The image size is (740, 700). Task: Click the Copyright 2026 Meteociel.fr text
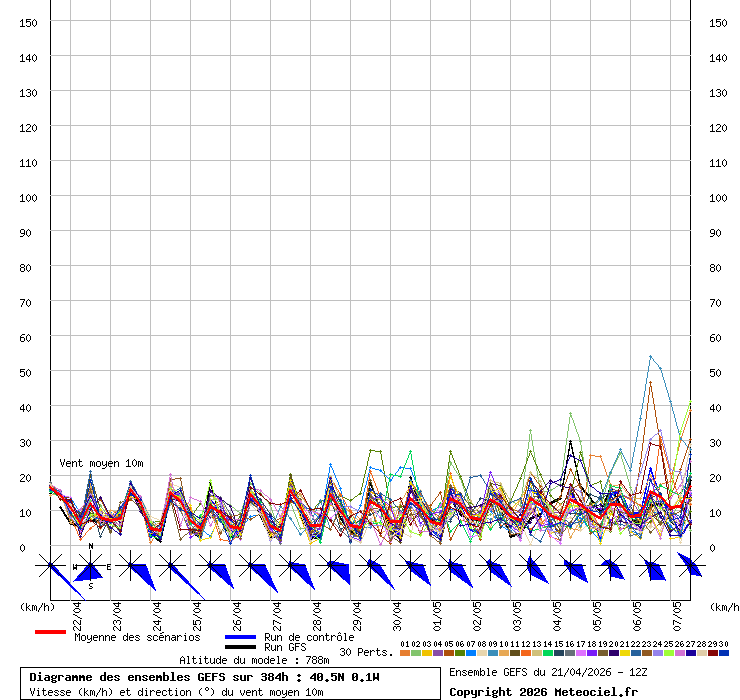543,692
